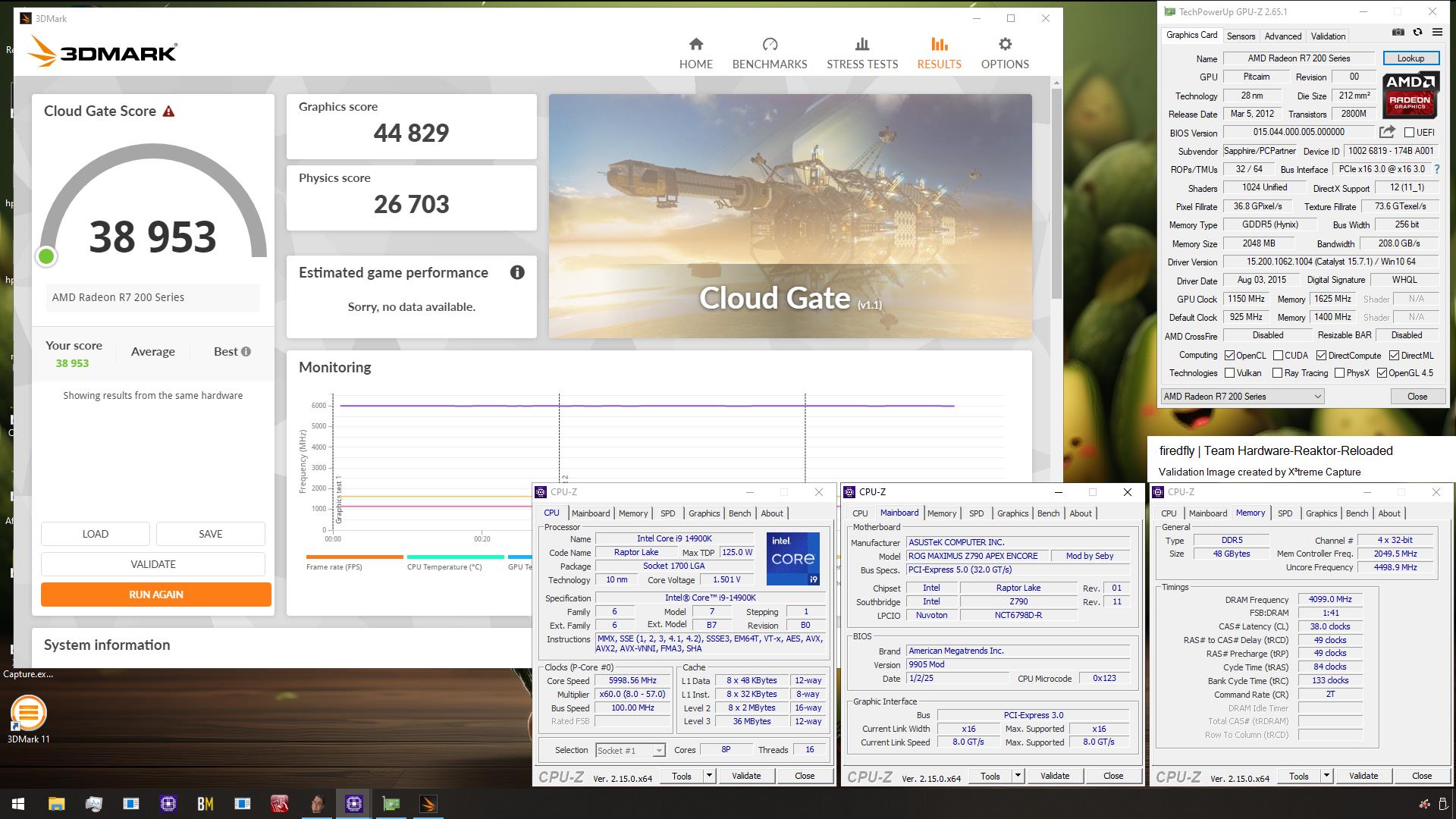
Task: Toggle the UEFI checkbox in GPU-Z
Action: click(1409, 133)
